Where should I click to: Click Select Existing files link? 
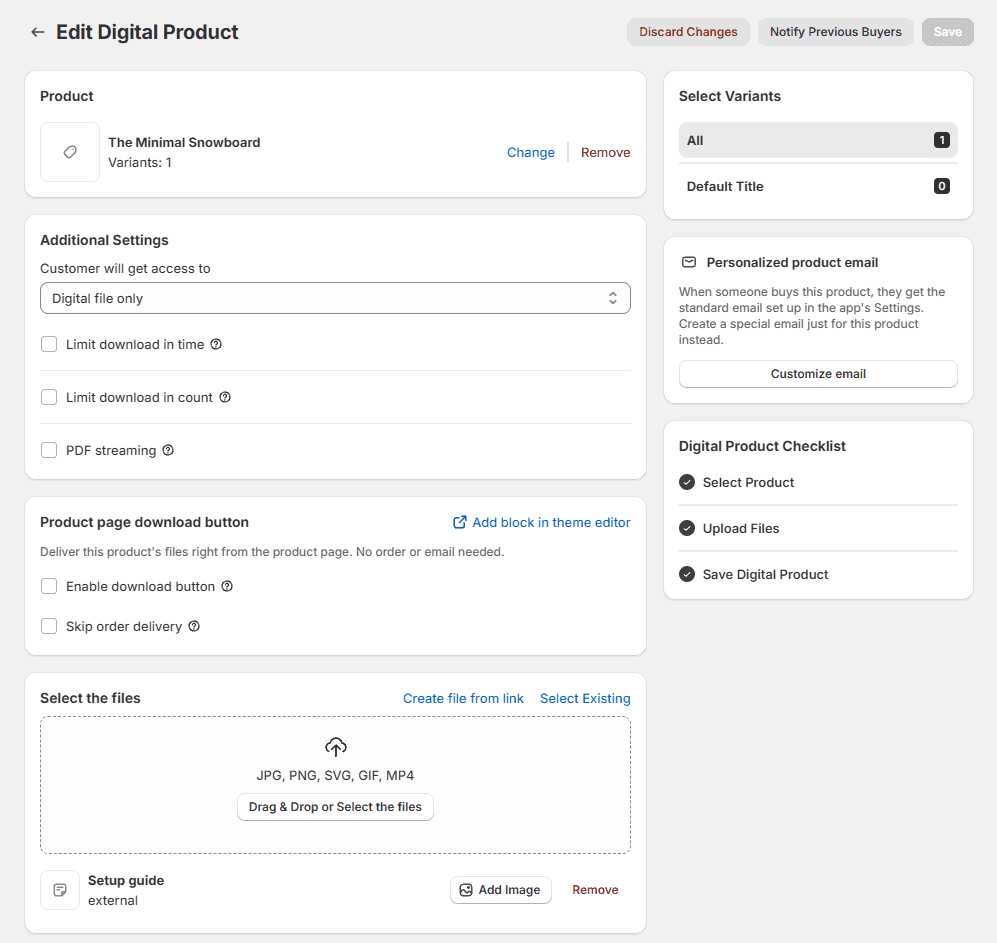coord(585,698)
